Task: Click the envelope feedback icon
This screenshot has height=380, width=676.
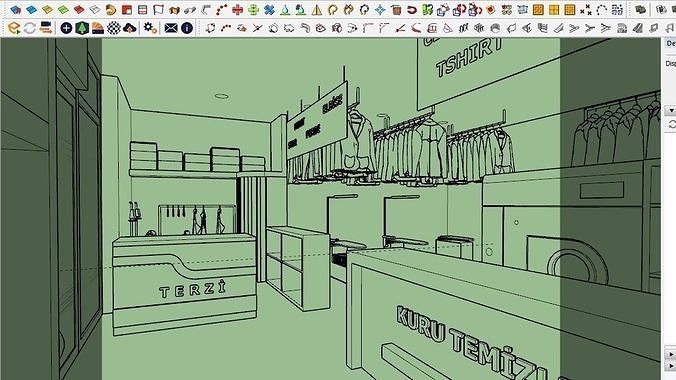Action: (x=171, y=28)
